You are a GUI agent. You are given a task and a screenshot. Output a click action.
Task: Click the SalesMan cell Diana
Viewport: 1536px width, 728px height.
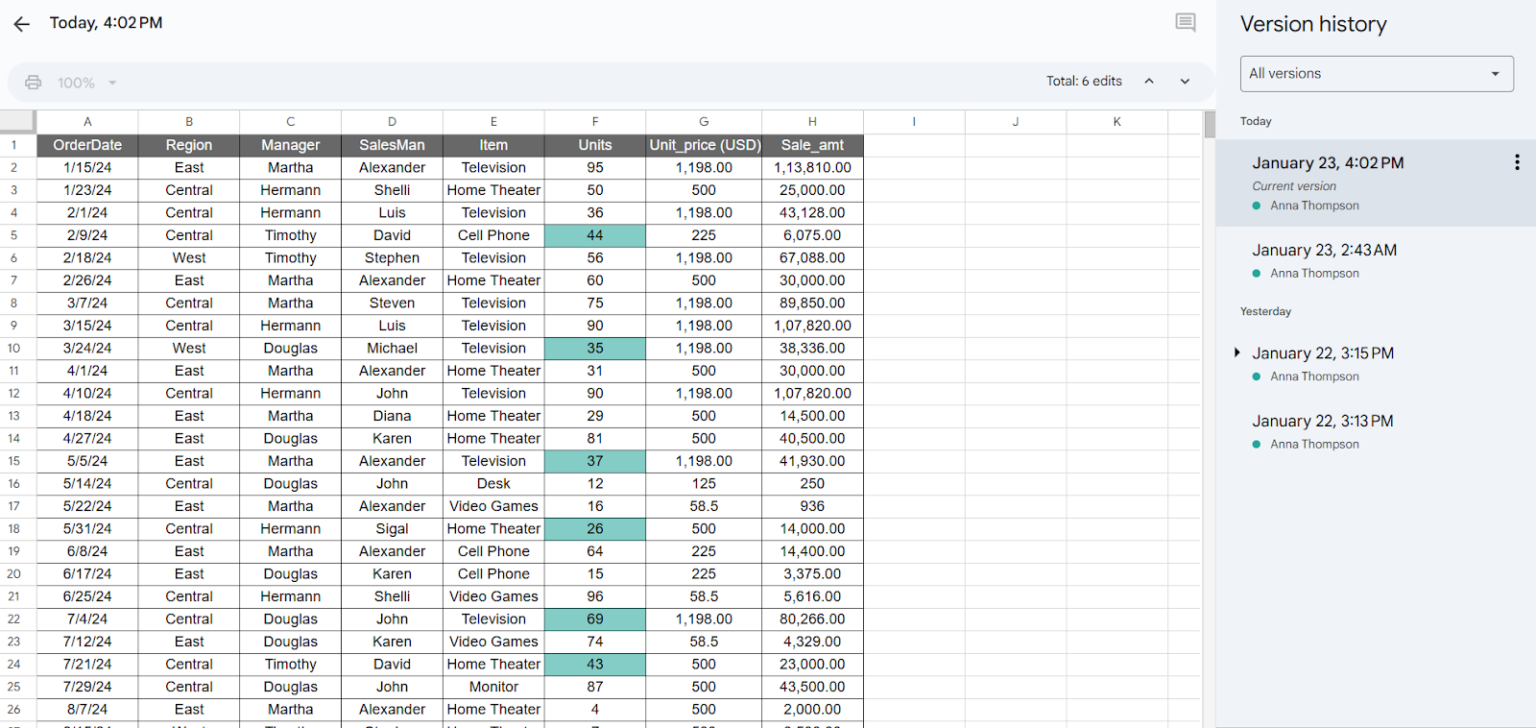pos(392,416)
